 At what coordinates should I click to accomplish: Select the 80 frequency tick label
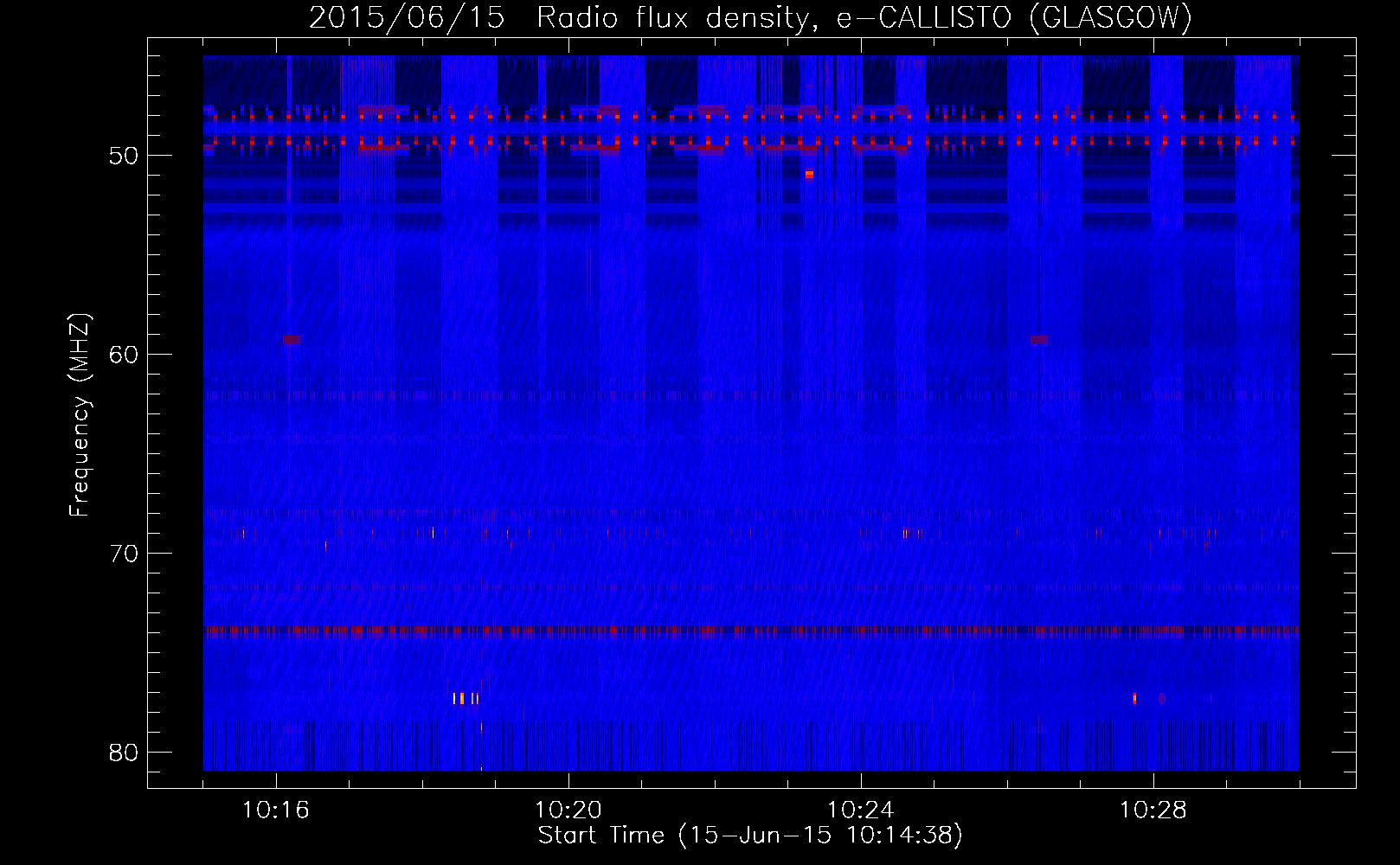click(x=124, y=753)
